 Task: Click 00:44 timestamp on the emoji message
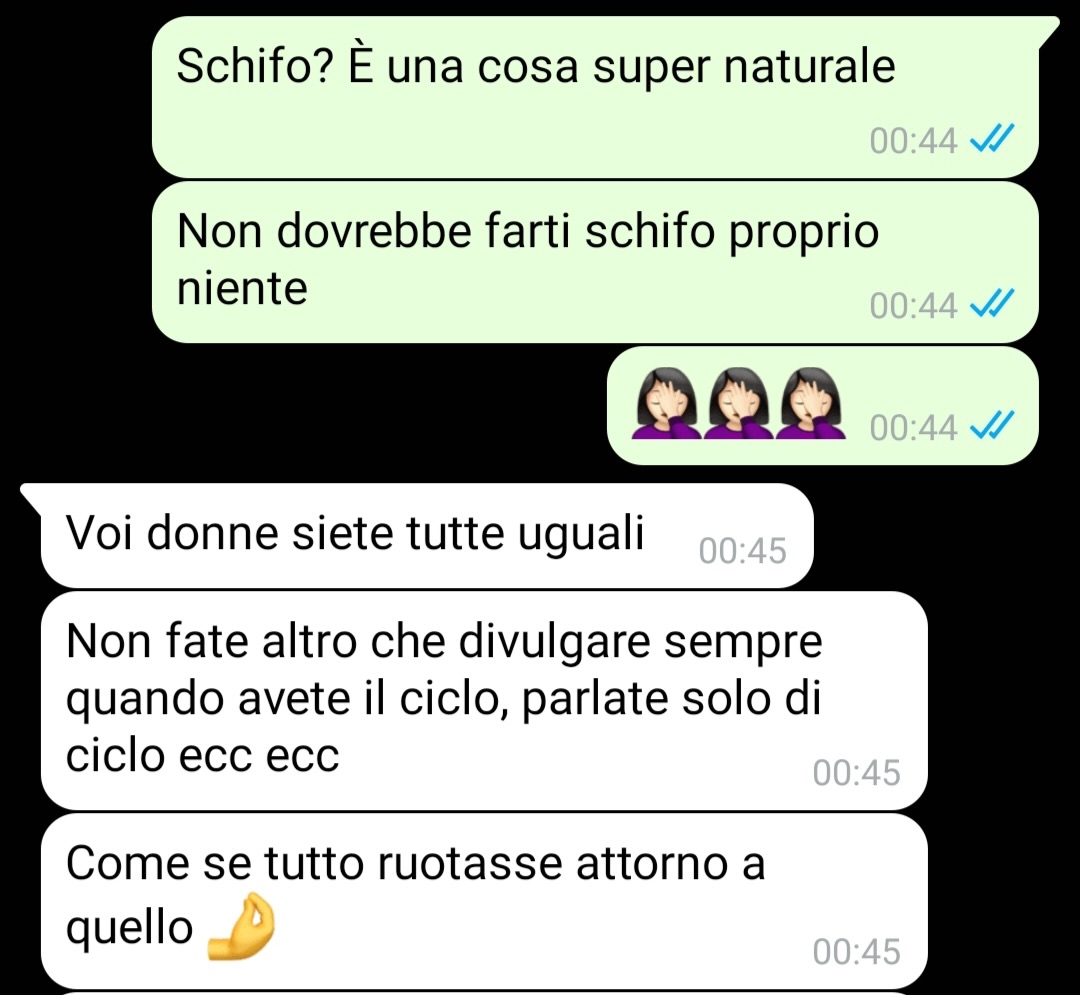tap(913, 428)
